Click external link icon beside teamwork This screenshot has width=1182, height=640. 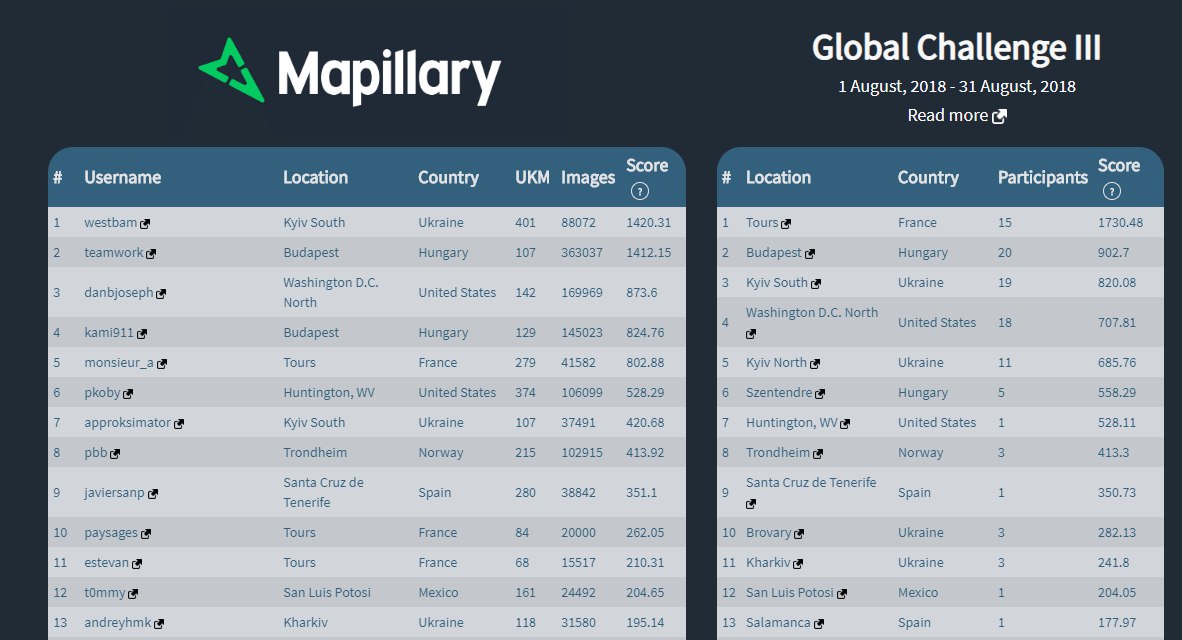(x=151, y=254)
